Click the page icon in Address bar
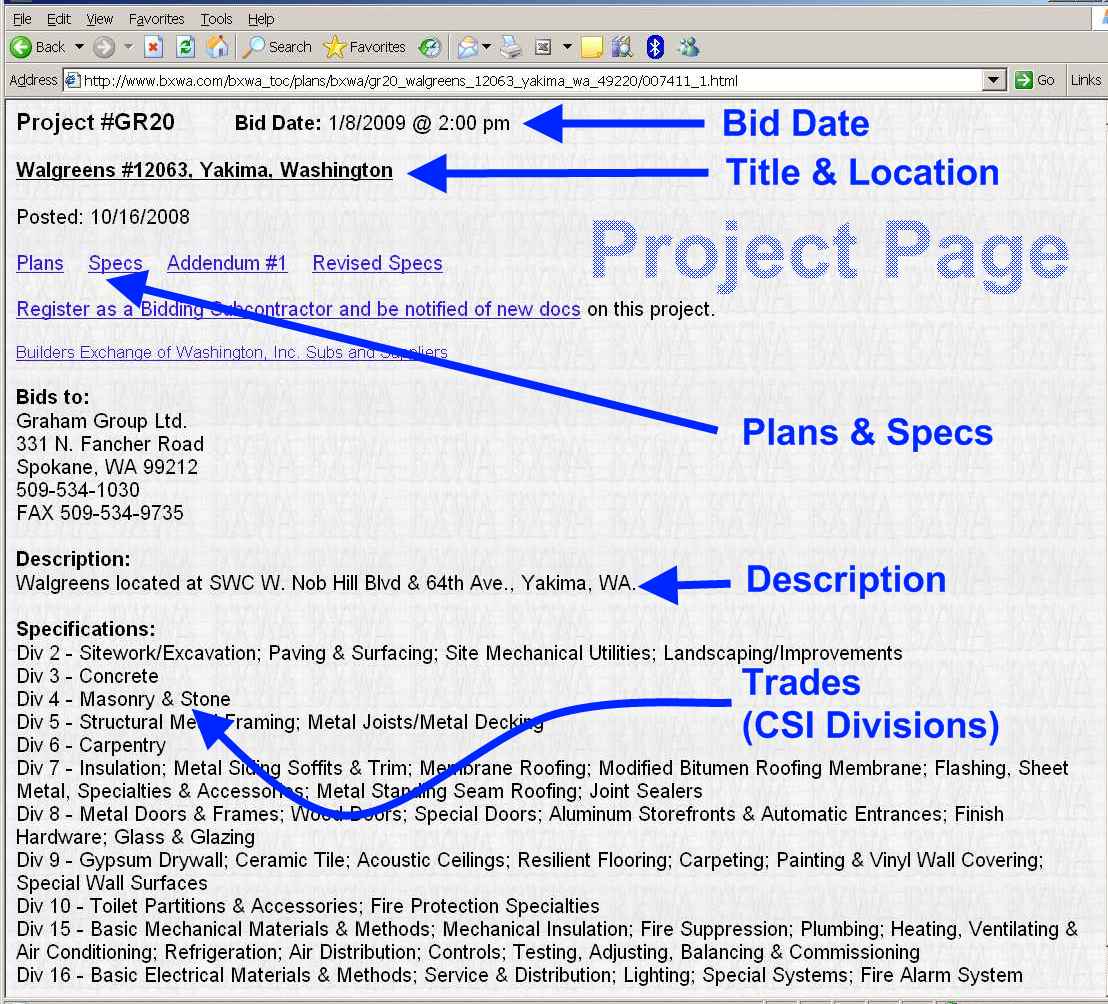Screen dimensions: 1108x1004 point(72,81)
